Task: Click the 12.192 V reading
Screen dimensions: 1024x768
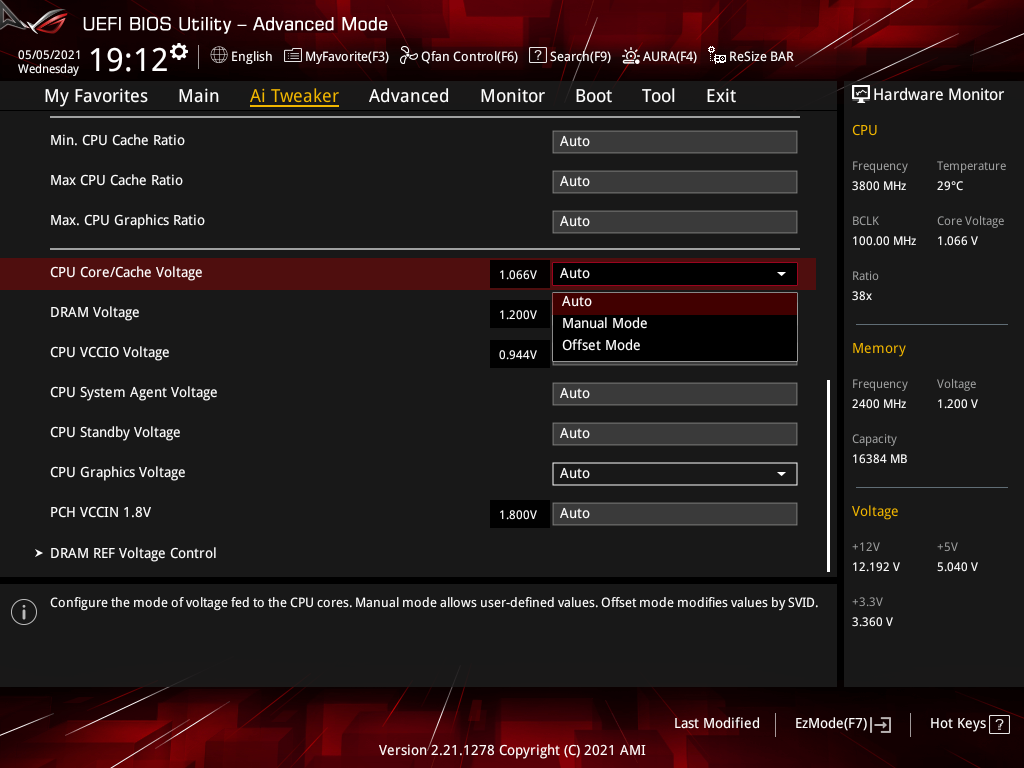Action: tap(875, 567)
